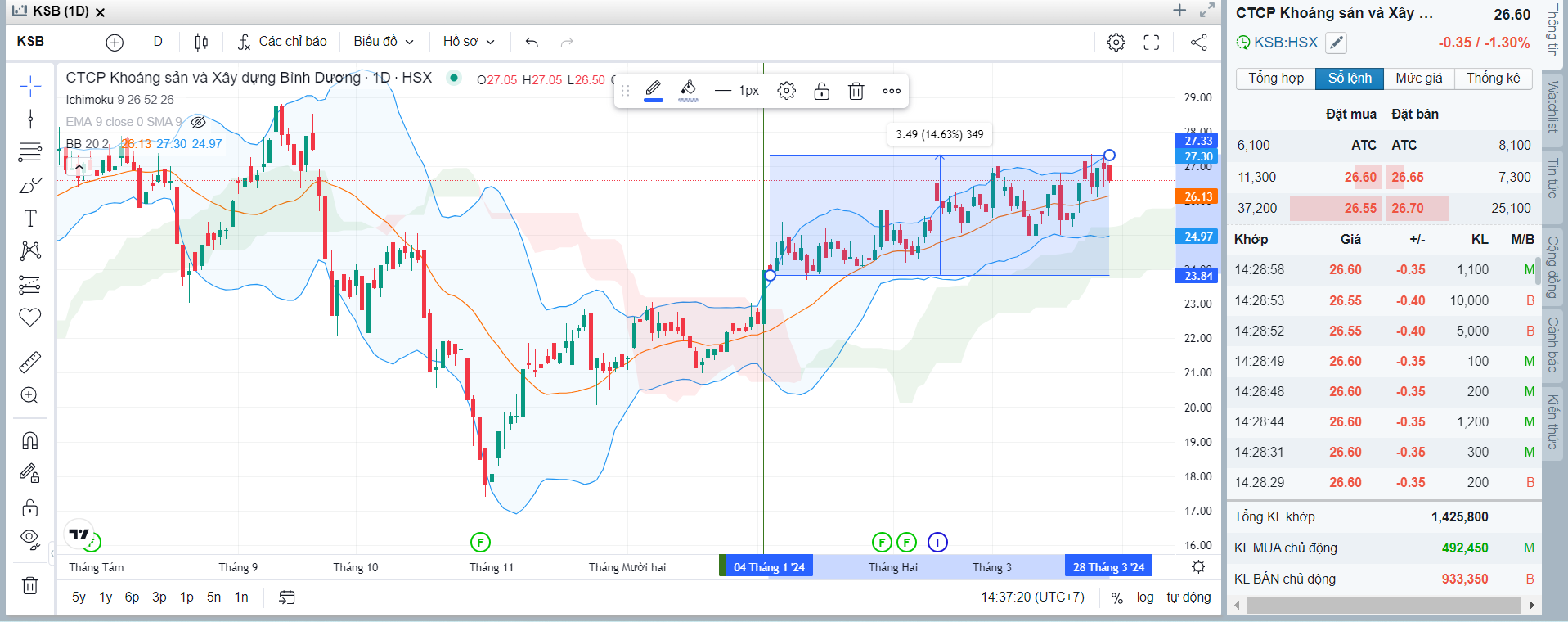Remove all drawings trash icon in sidebar
The height and width of the screenshot is (622, 1568).
(30, 584)
